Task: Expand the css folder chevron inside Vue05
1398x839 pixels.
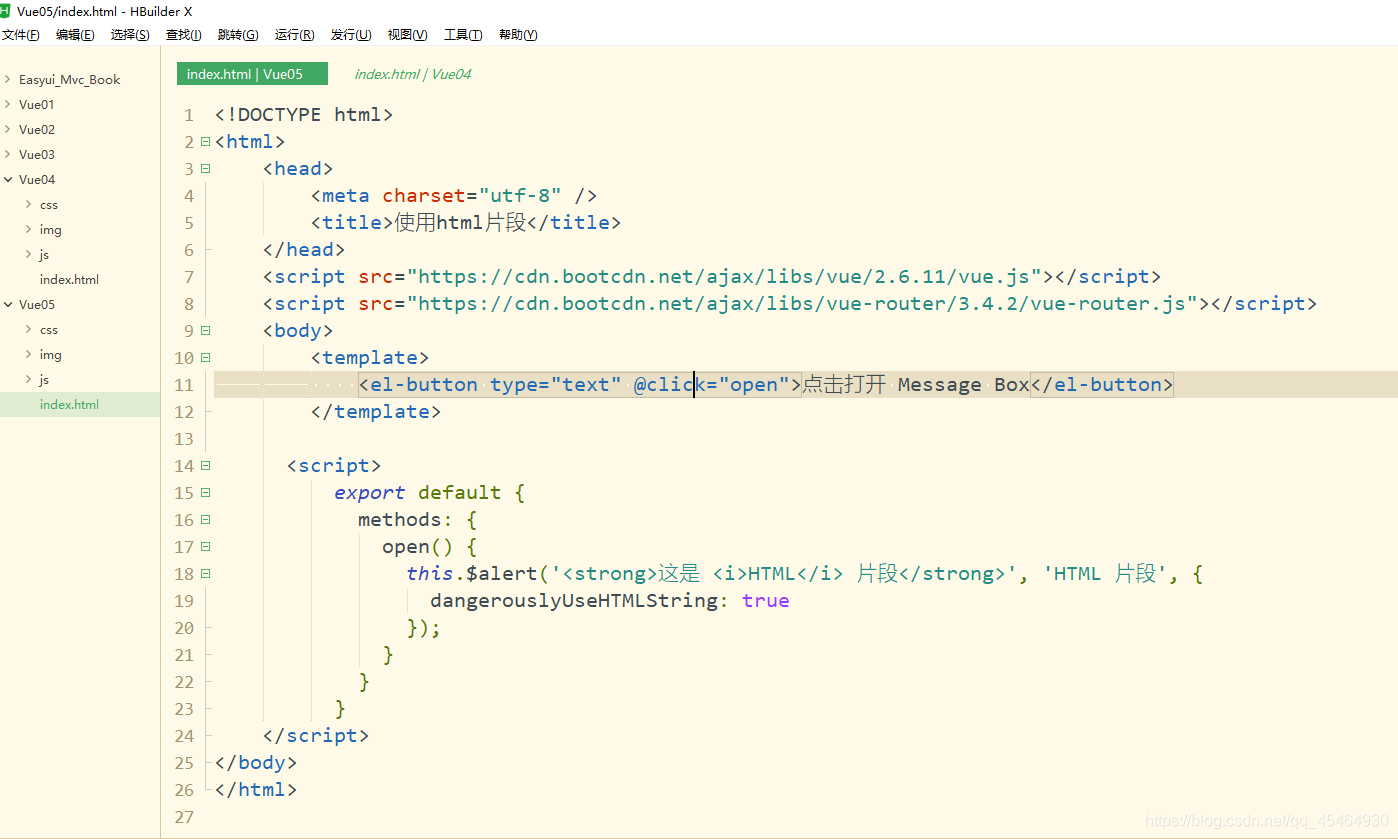Action: coord(28,329)
